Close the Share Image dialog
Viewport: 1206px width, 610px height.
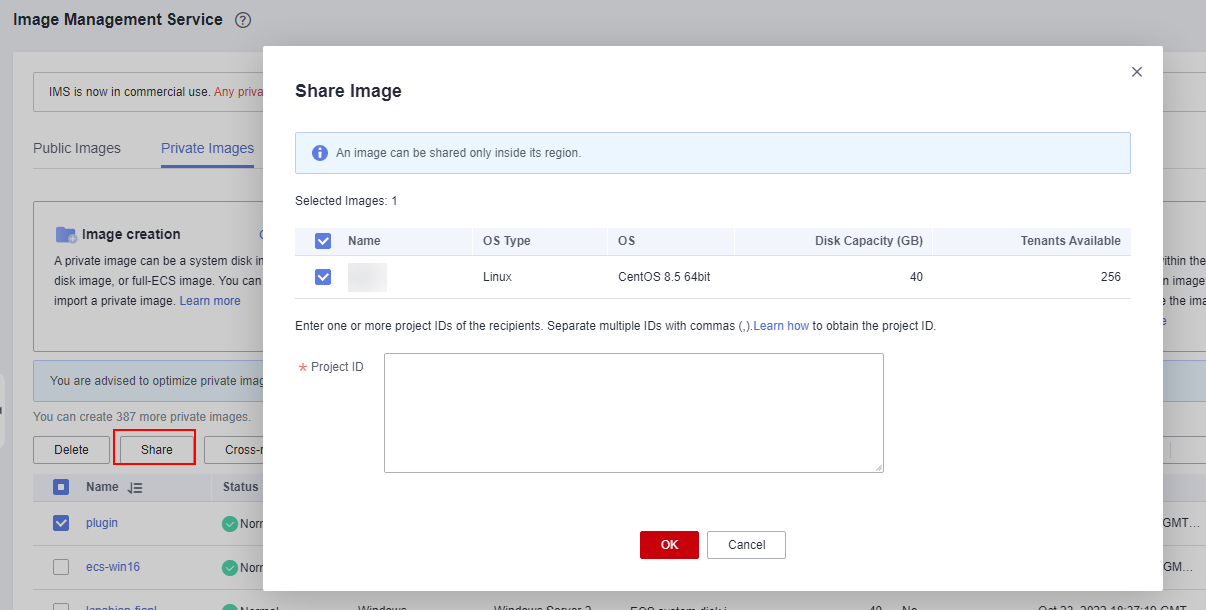(x=1136, y=72)
